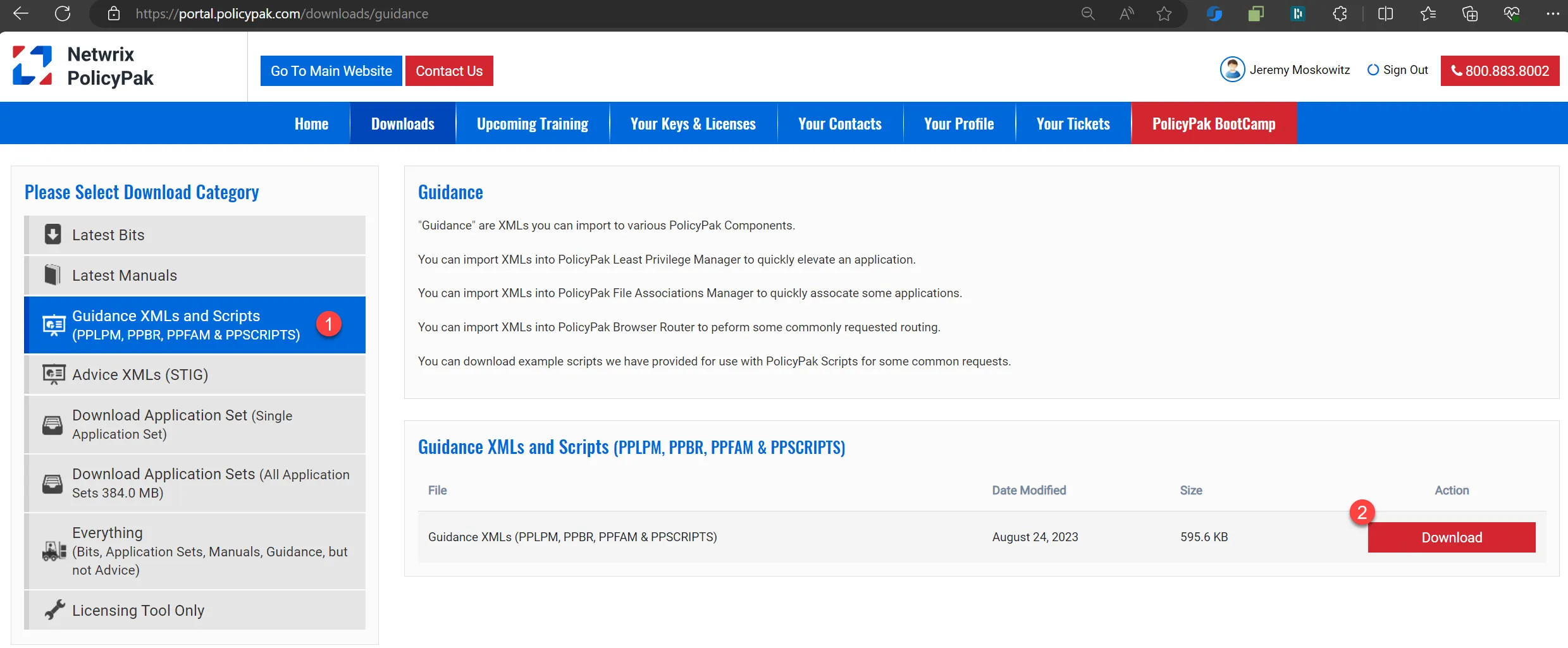Viewport: 1568px width, 648px height.
Task: Select the Advice XMLs (STIG) presentation icon
Action: coord(53,374)
